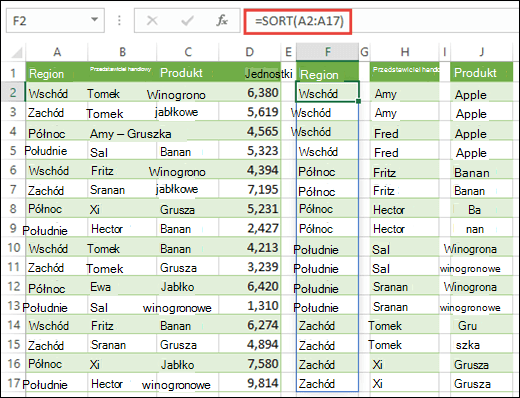Click the cell with value 6,420
Screen dimensions: 520x398
250,286
